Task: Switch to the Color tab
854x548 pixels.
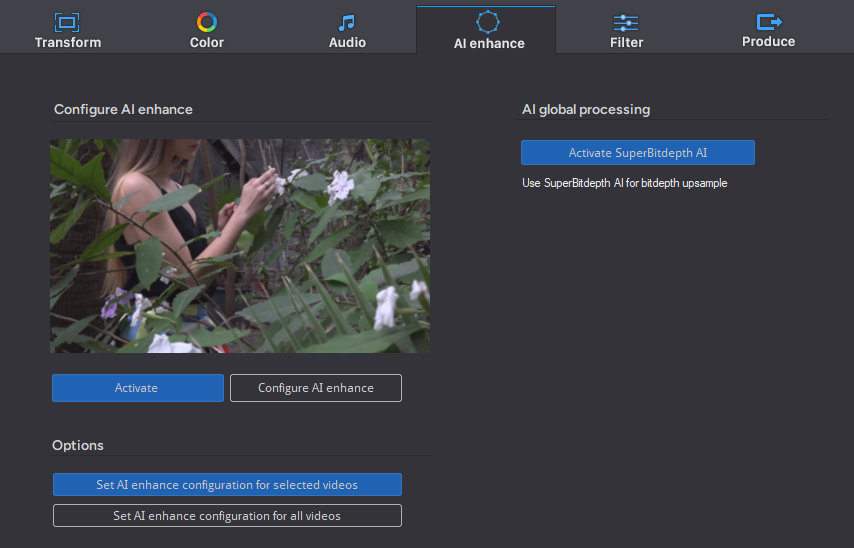Action: click(x=206, y=31)
